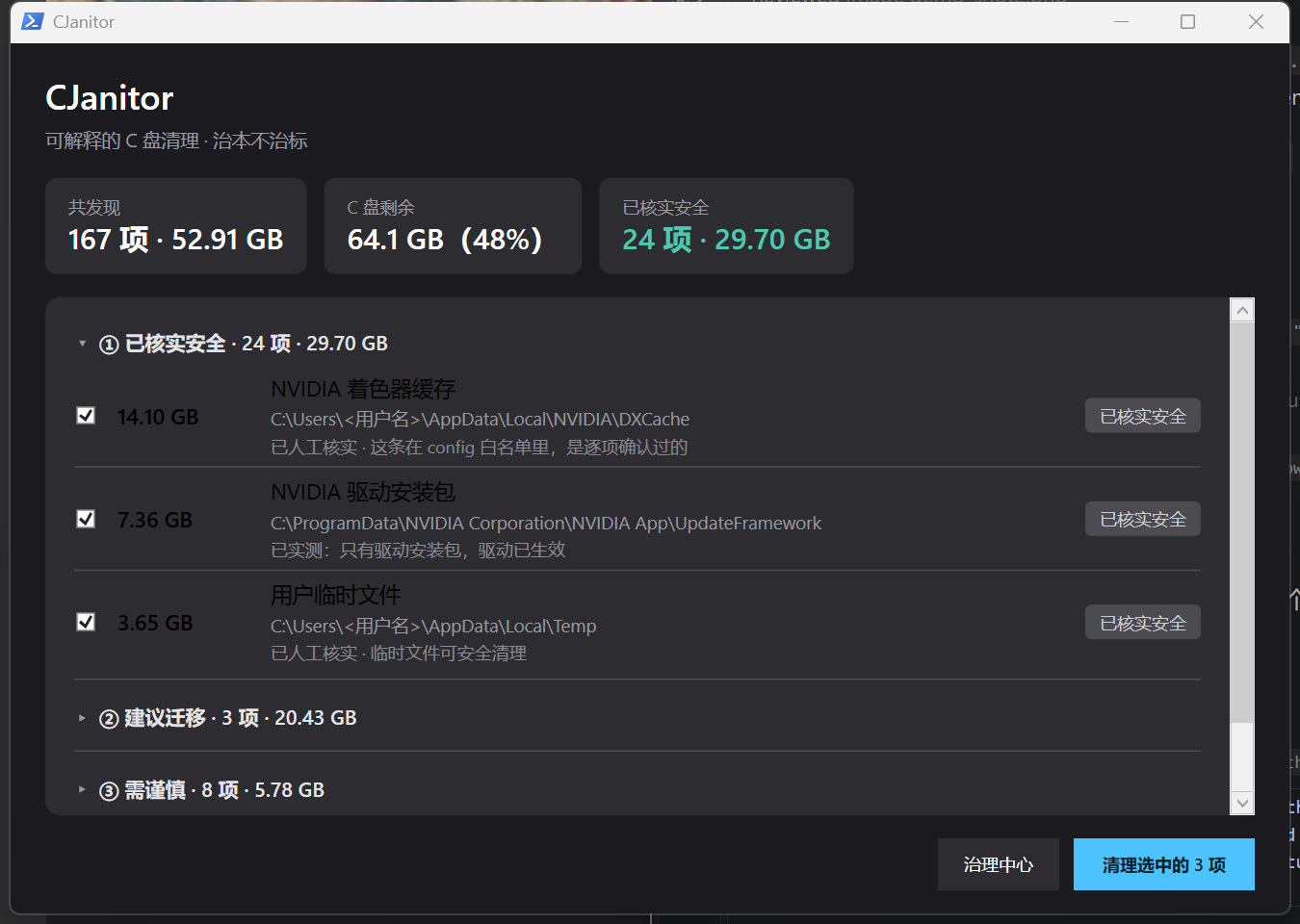
Task: Click the 3.65 GB size value
Action: (155, 623)
